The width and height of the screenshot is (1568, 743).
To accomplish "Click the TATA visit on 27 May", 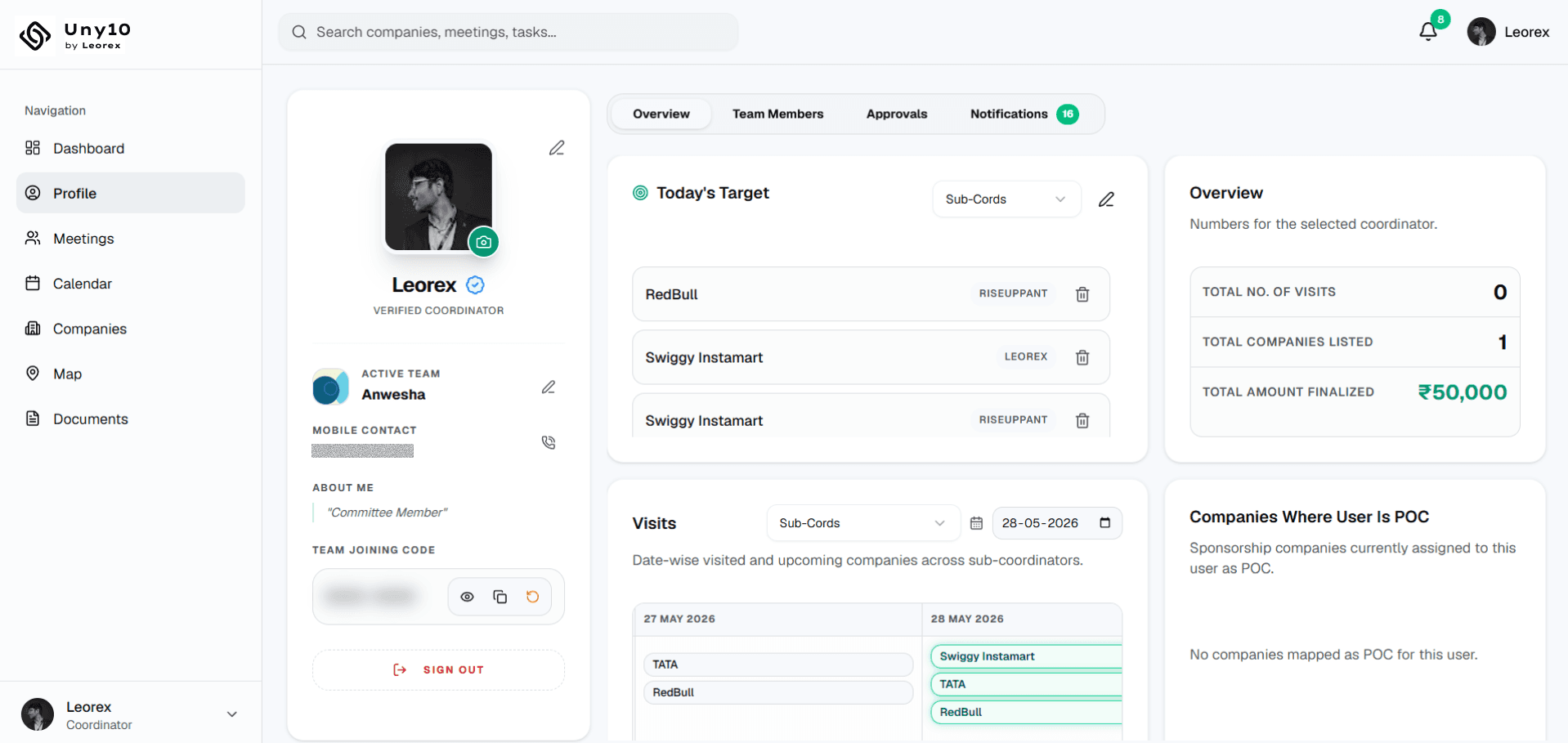I will pyautogui.click(x=778, y=665).
